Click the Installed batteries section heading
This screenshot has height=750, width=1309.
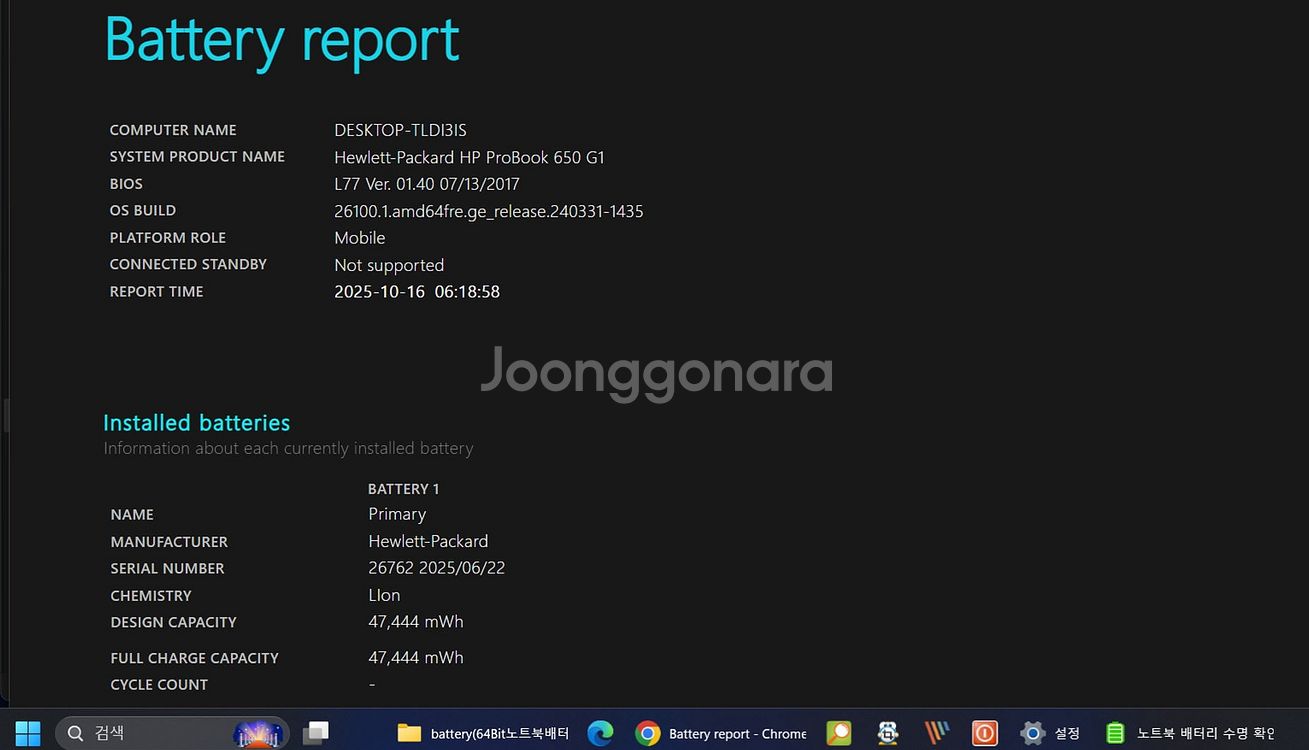click(196, 423)
